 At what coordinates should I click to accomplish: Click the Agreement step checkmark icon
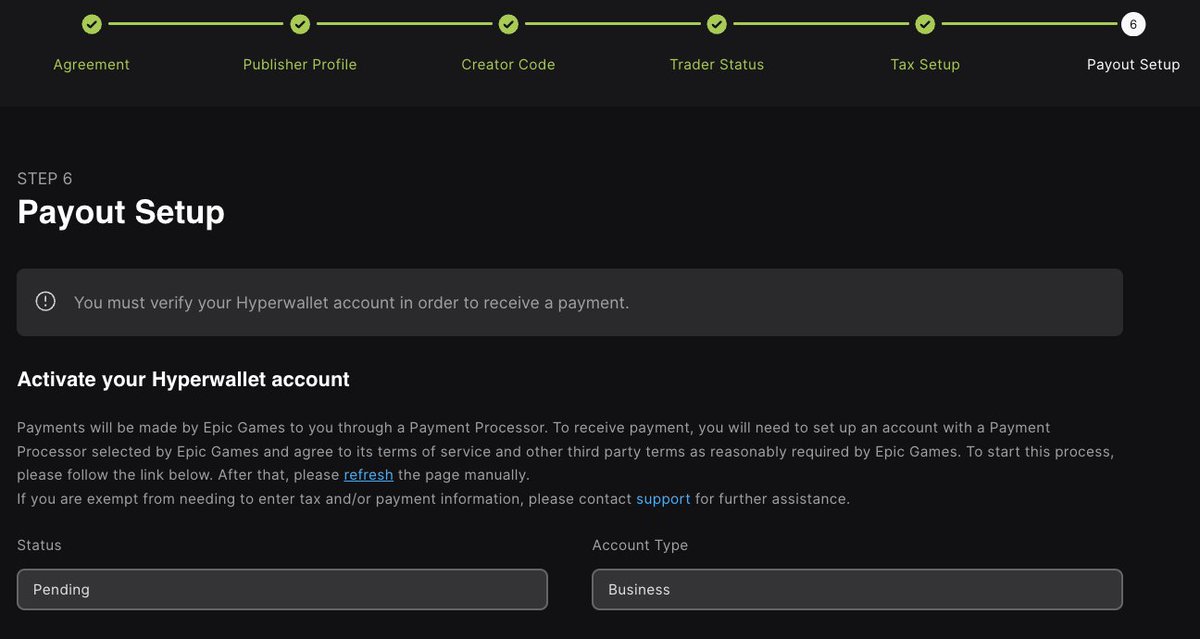(91, 24)
